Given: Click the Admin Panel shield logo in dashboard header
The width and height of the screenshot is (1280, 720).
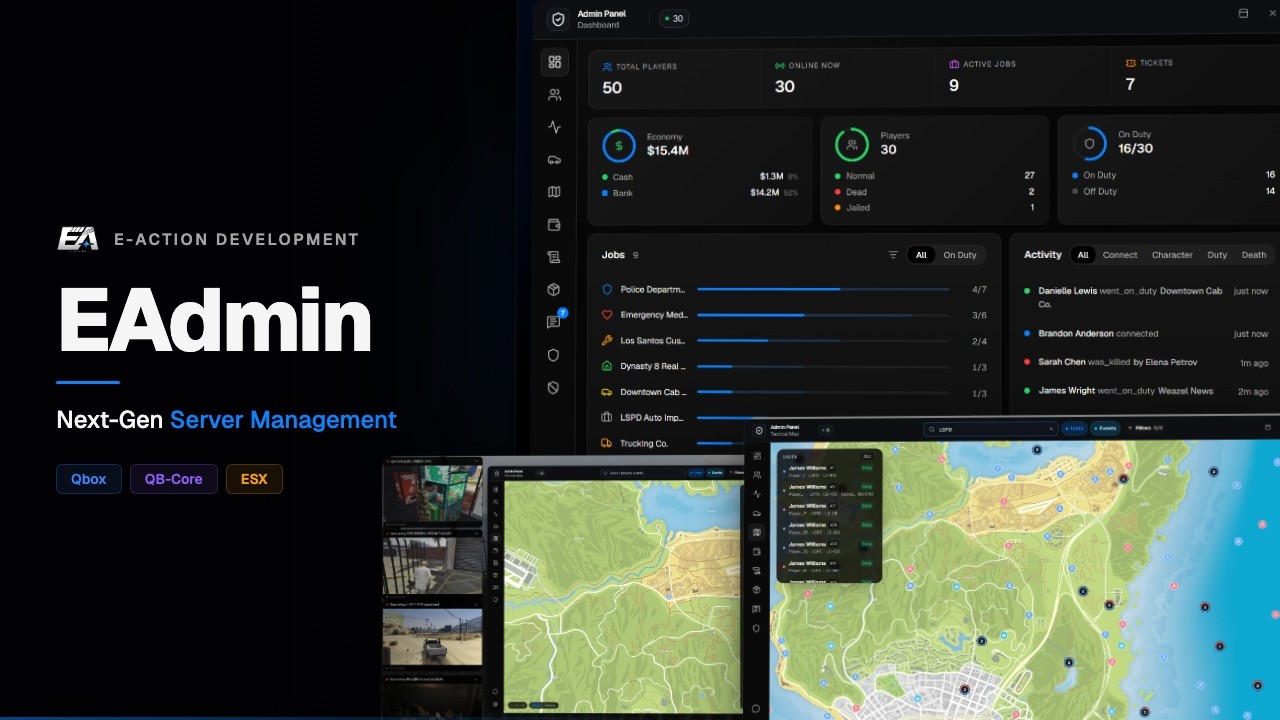Looking at the screenshot, I should click(x=559, y=19).
